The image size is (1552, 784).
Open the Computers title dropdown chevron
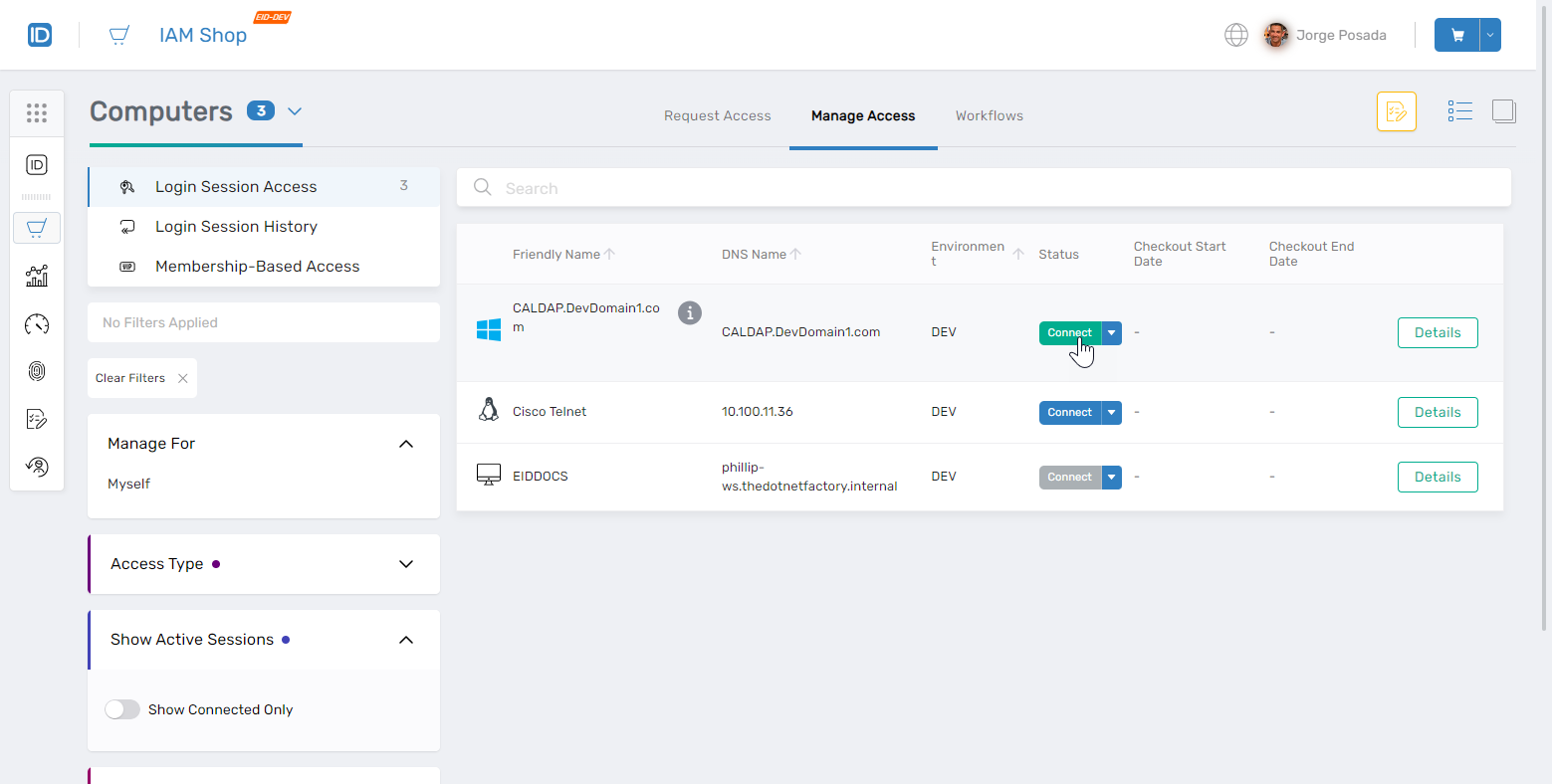pyautogui.click(x=295, y=111)
